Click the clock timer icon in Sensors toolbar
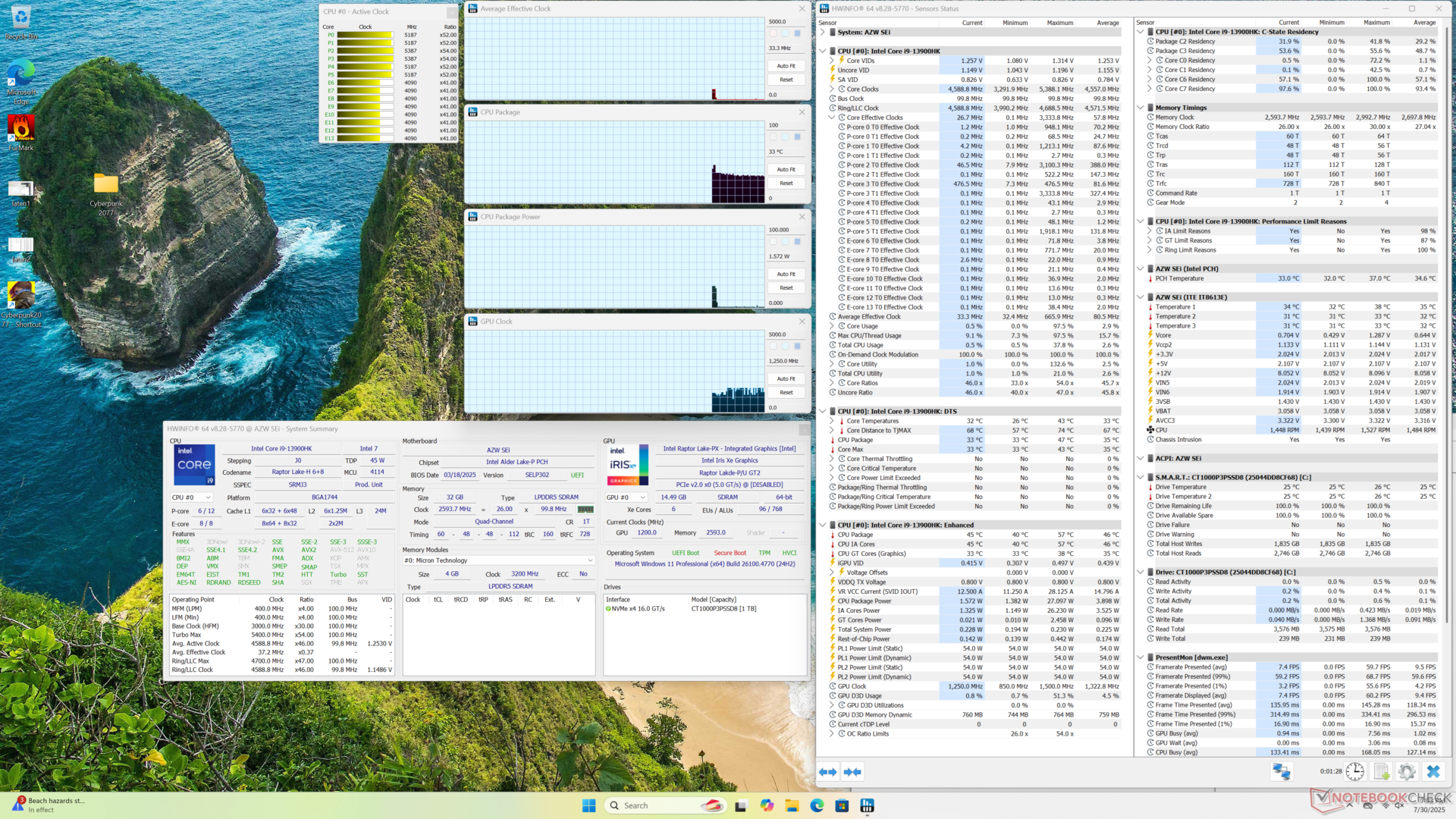1456x819 pixels. click(1355, 772)
